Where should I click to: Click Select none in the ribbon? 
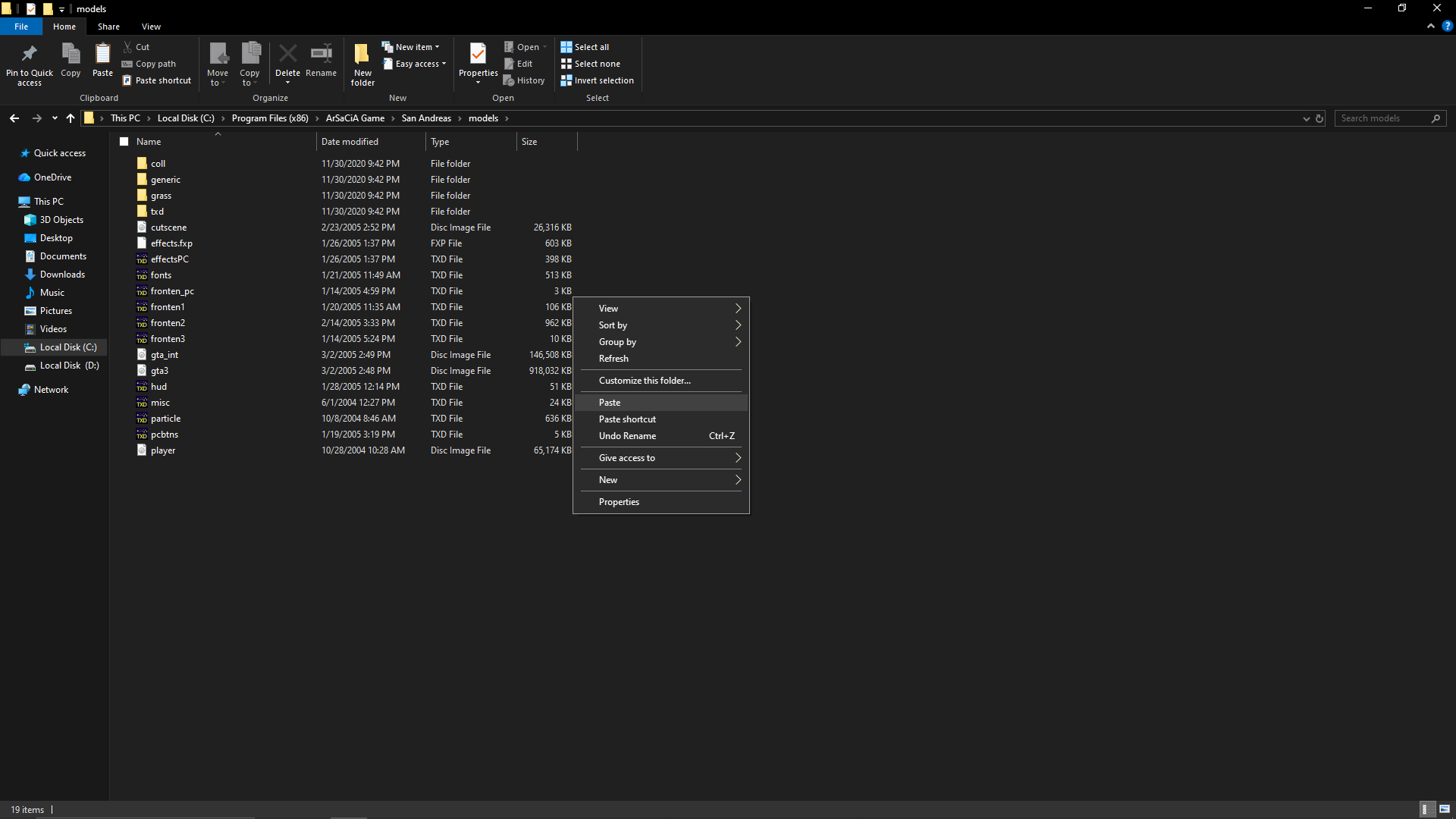click(x=590, y=64)
